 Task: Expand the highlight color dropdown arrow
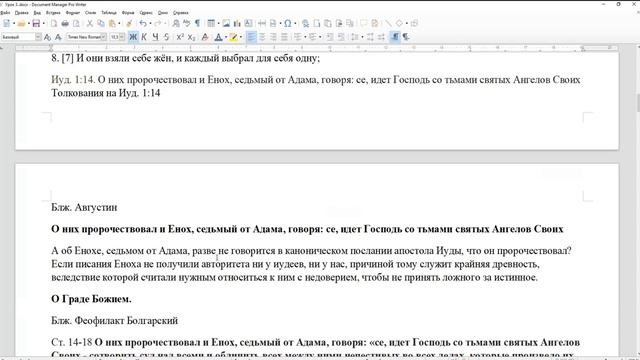[x=241, y=37]
